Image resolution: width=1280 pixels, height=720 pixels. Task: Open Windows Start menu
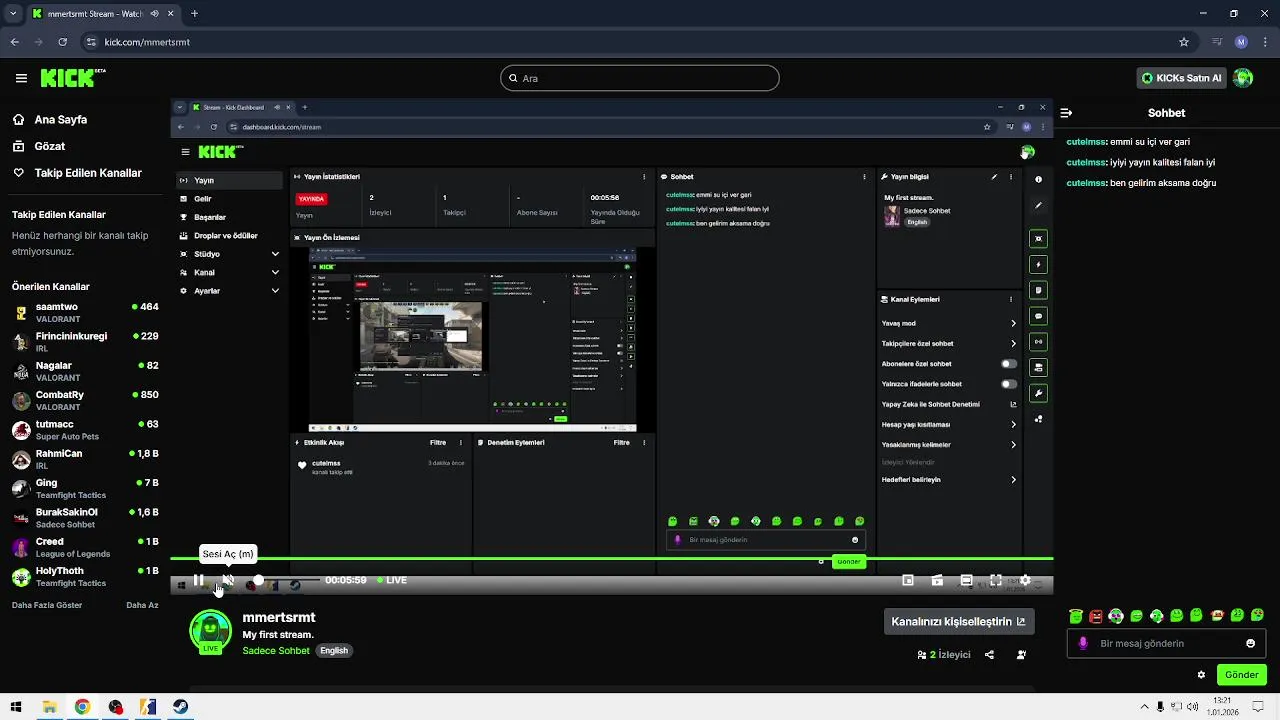(x=16, y=707)
